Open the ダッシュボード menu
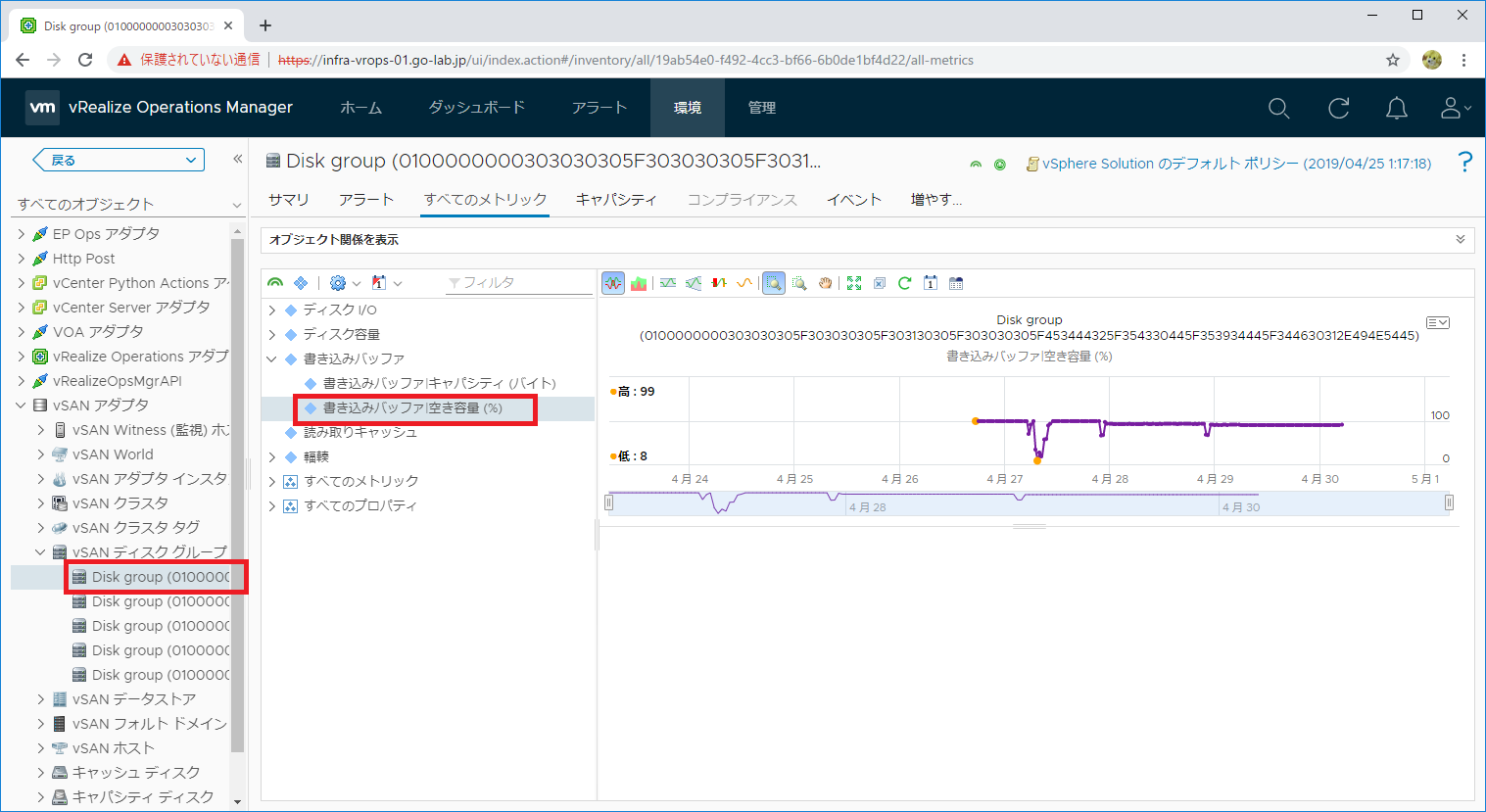 (x=477, y=108)
